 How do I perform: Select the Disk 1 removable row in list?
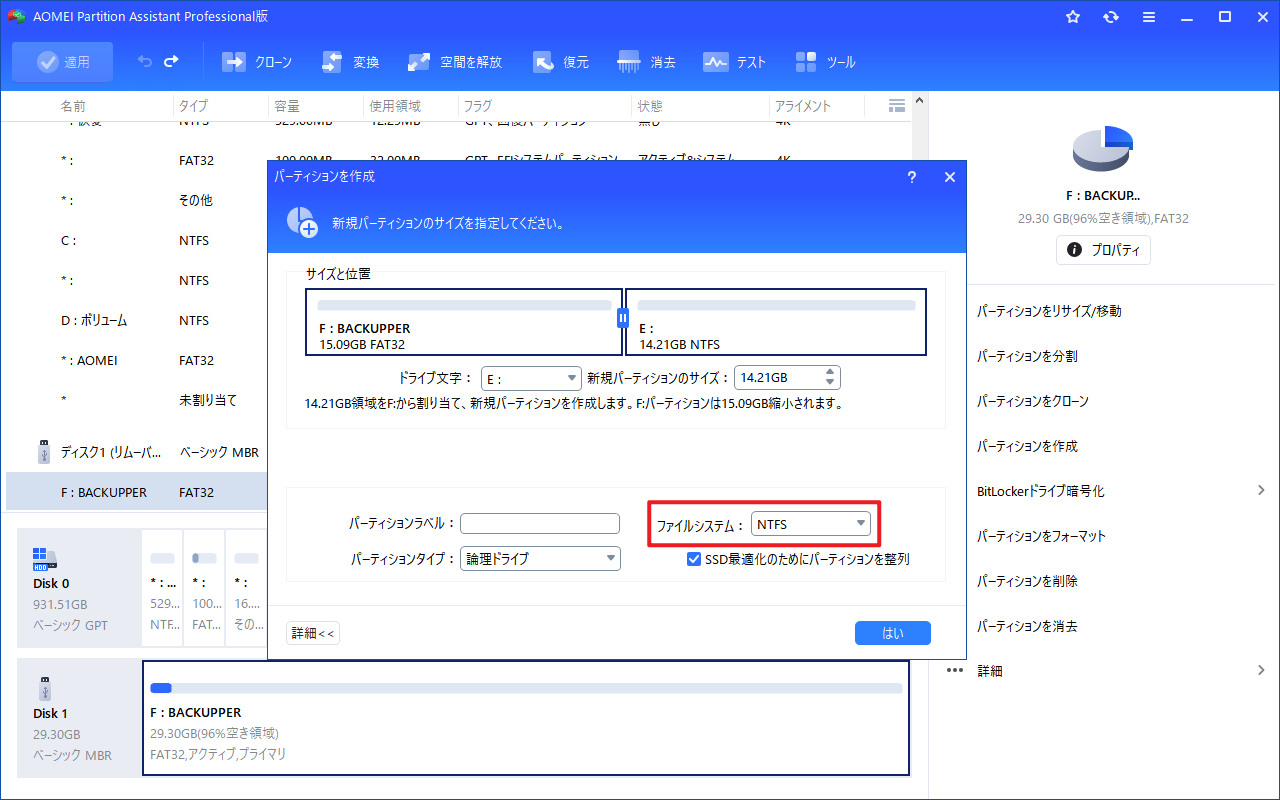(137, 452)
